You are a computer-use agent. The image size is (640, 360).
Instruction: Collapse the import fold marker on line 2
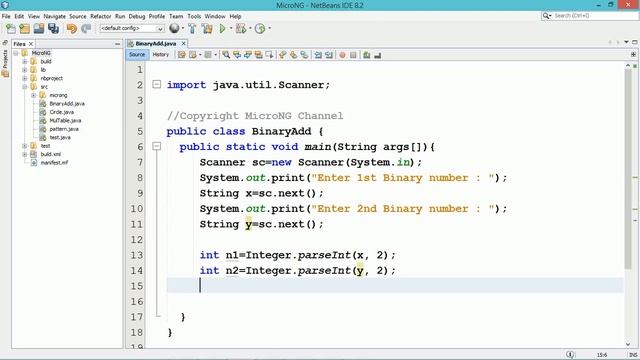click(x=156, y=84)
